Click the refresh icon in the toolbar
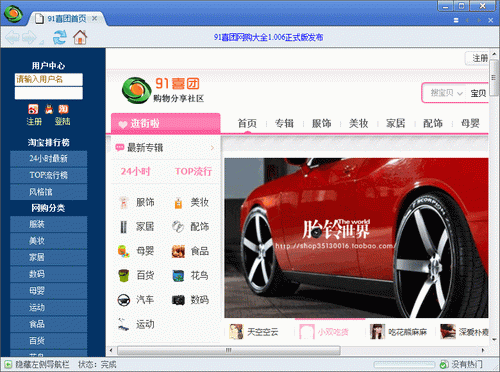This screenshot has width=500, height=372. [60, 37]
